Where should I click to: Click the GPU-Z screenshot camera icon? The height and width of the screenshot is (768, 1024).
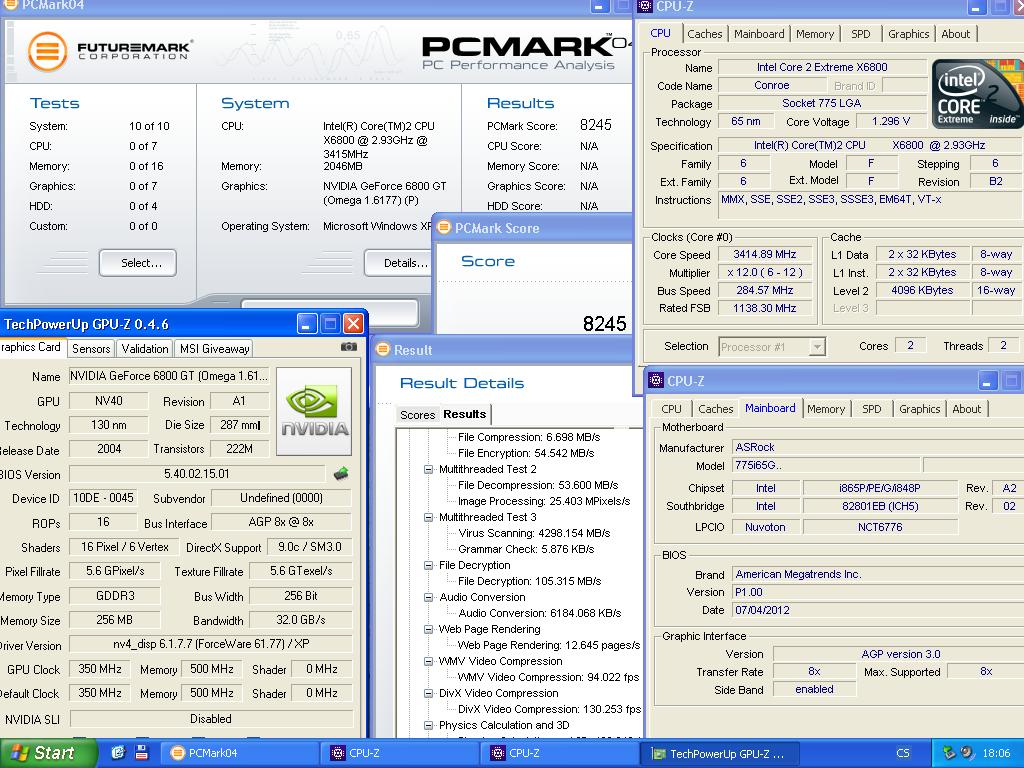coord(349,347)
